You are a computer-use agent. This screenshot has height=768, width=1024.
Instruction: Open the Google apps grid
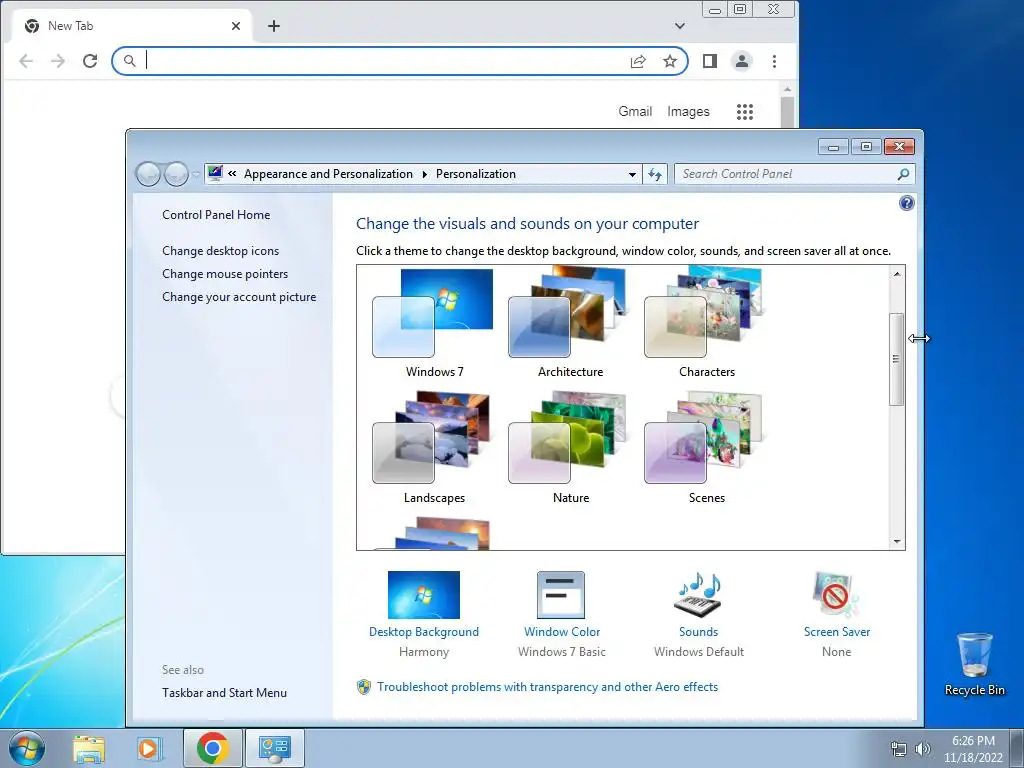pos(745,112)
